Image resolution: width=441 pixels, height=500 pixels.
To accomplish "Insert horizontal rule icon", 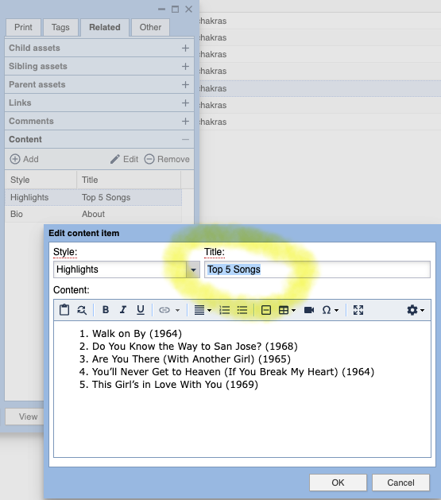I will pos(266,310).
